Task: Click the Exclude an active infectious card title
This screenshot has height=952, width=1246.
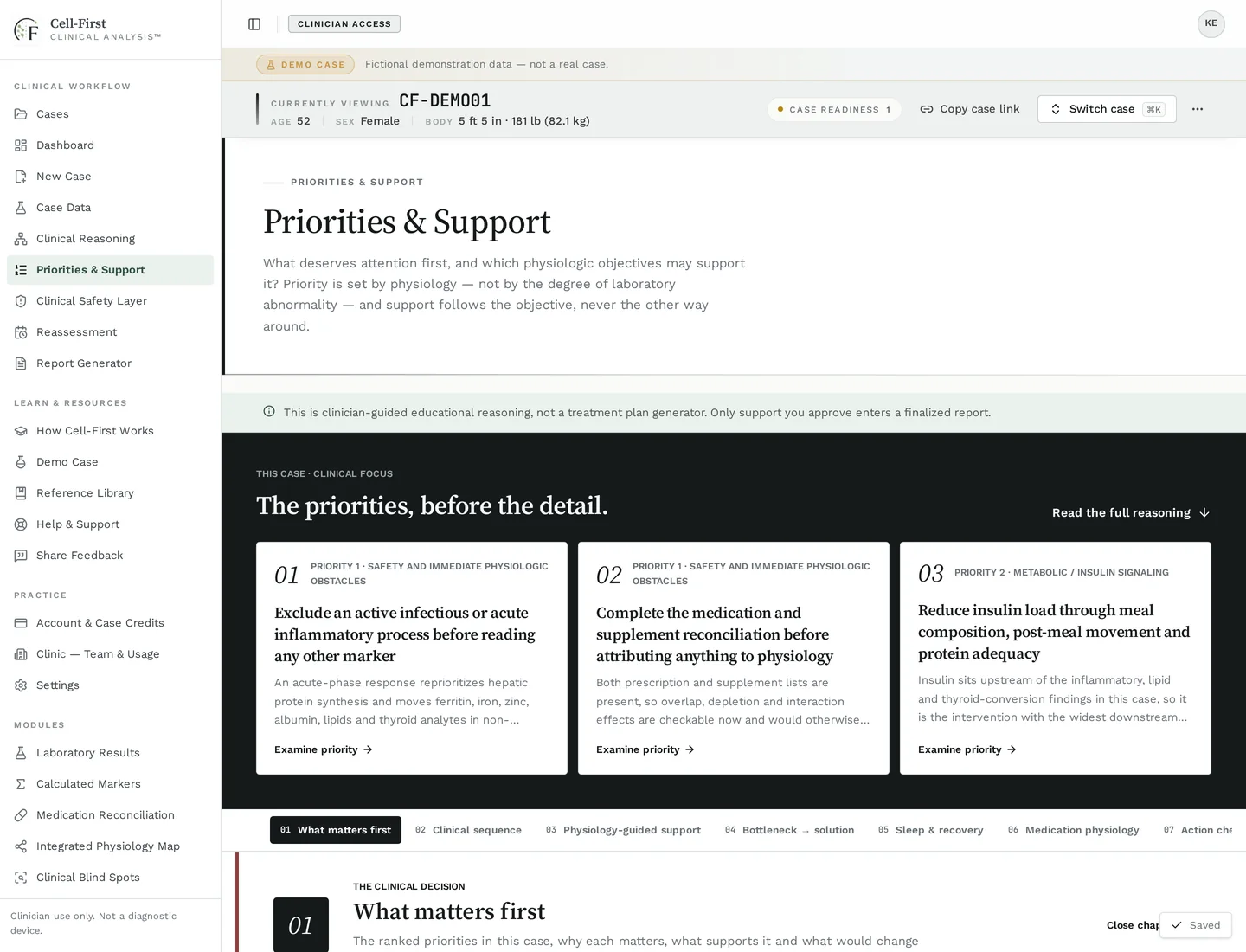Action: (405, 634)
